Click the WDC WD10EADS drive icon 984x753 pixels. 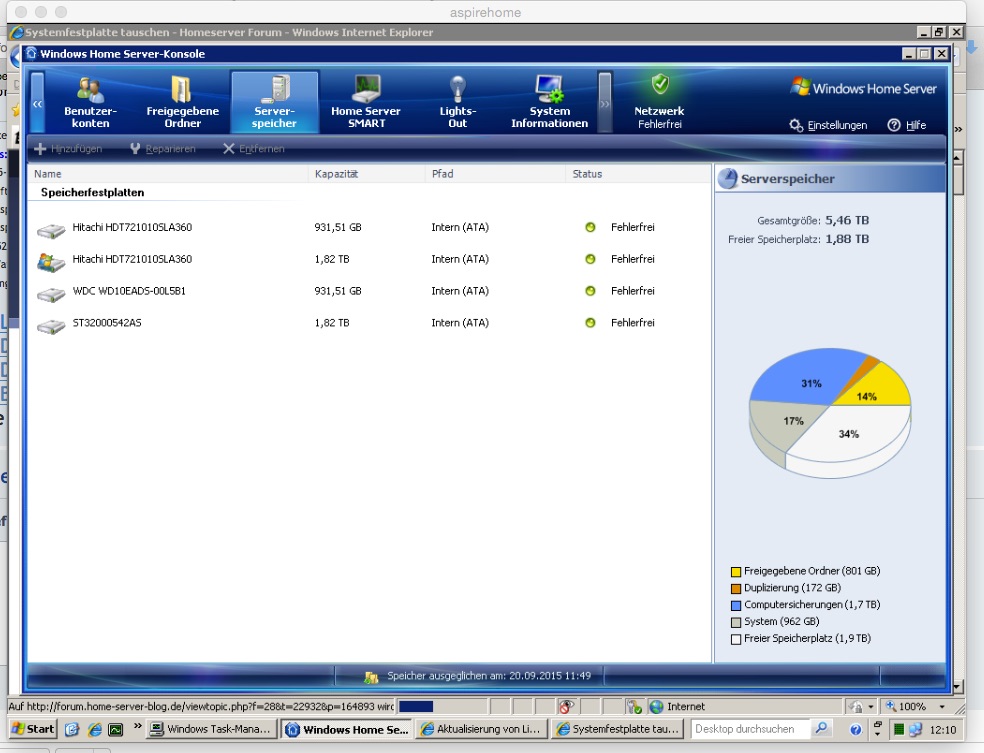tap(51, 294)
